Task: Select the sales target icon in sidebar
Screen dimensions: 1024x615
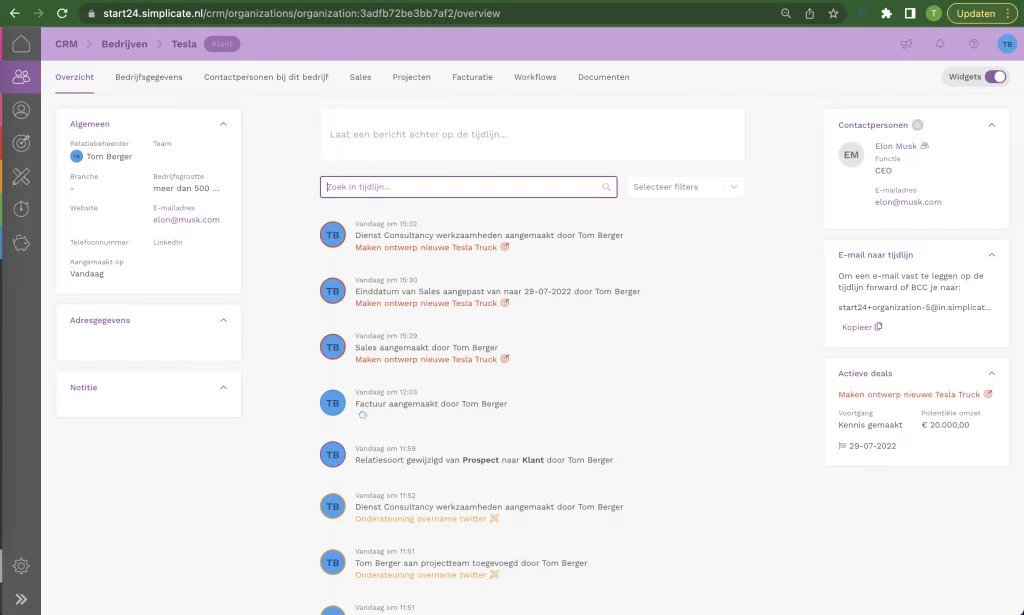Action: [21, 142]
